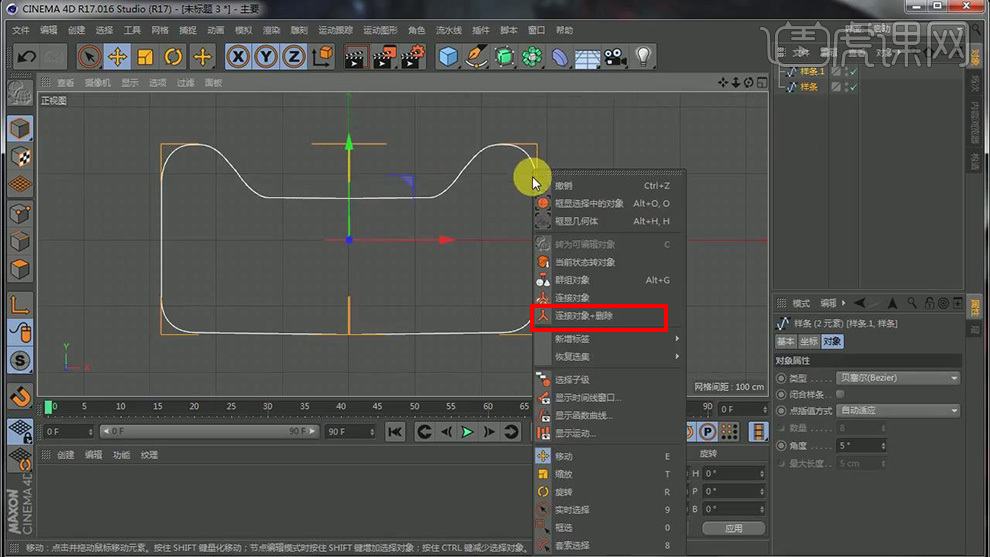Open 点插值方式 dropdown

[898, 410]
